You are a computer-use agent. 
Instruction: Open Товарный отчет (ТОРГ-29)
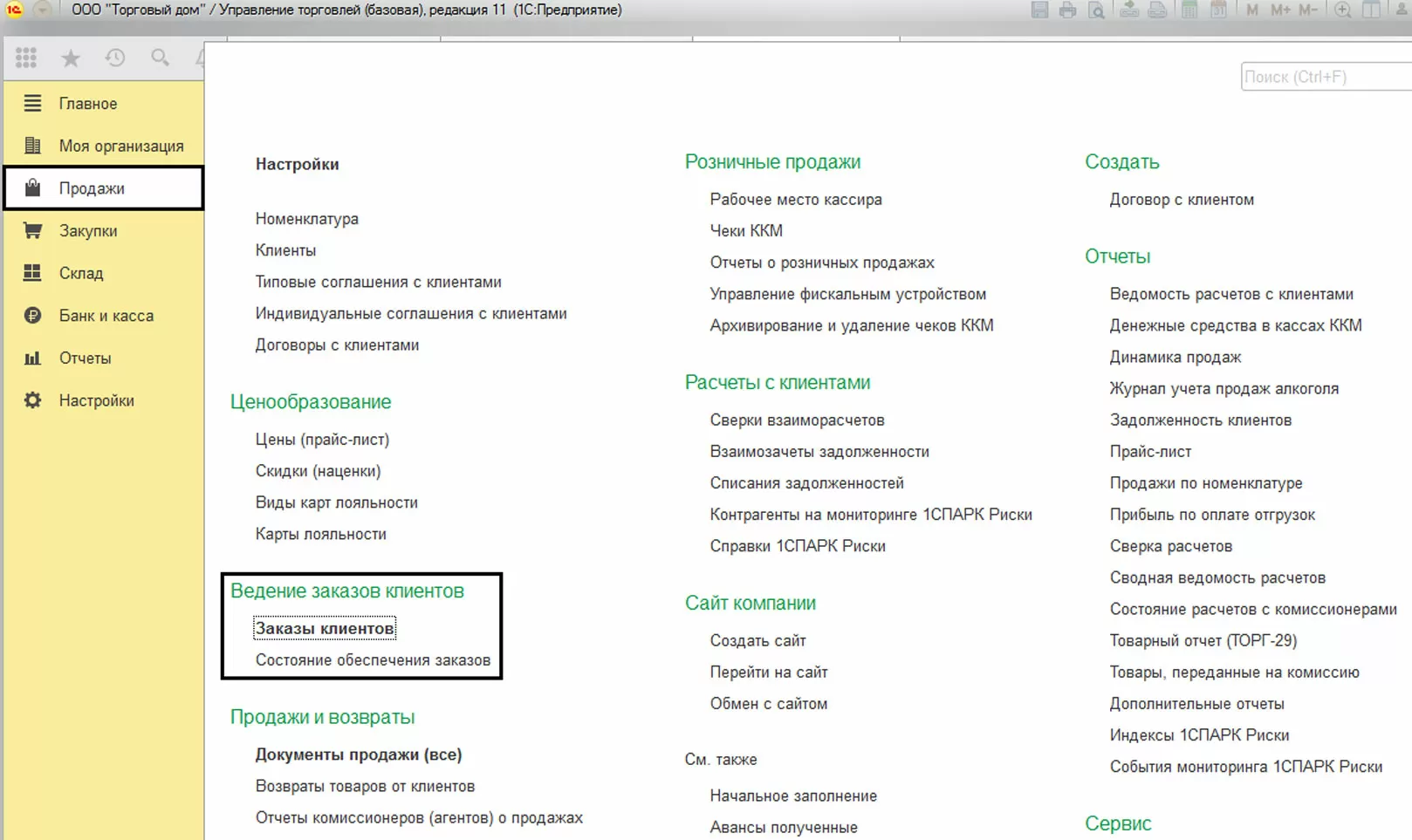coord(1203,640)
